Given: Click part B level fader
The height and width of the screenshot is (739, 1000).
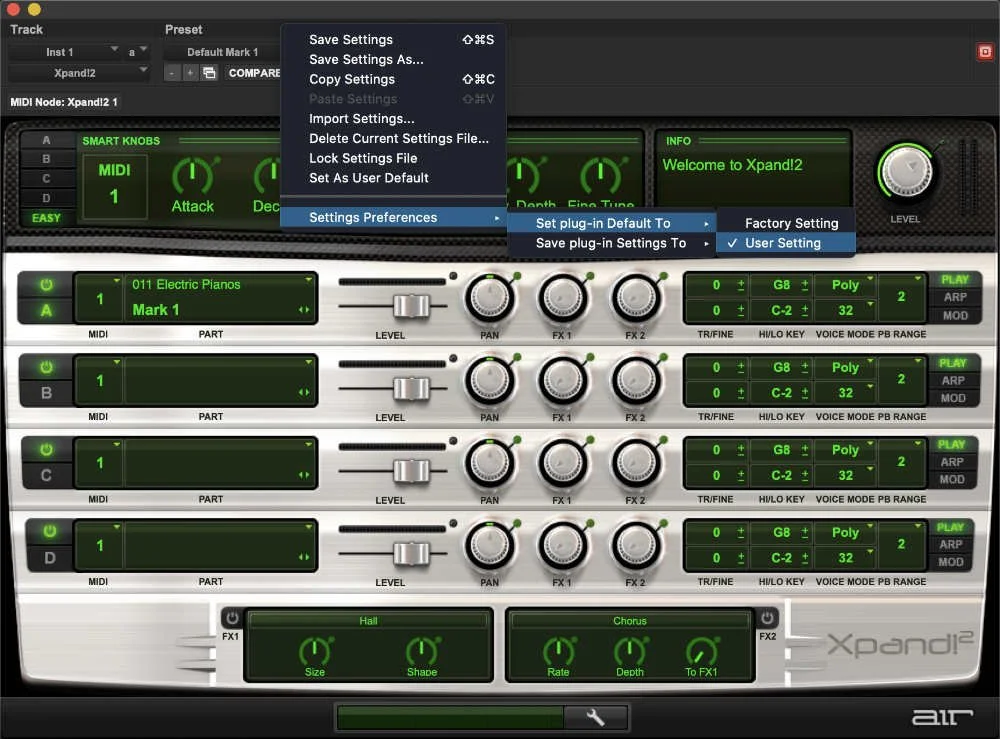Looking at the screenshot, I should 411,388.
